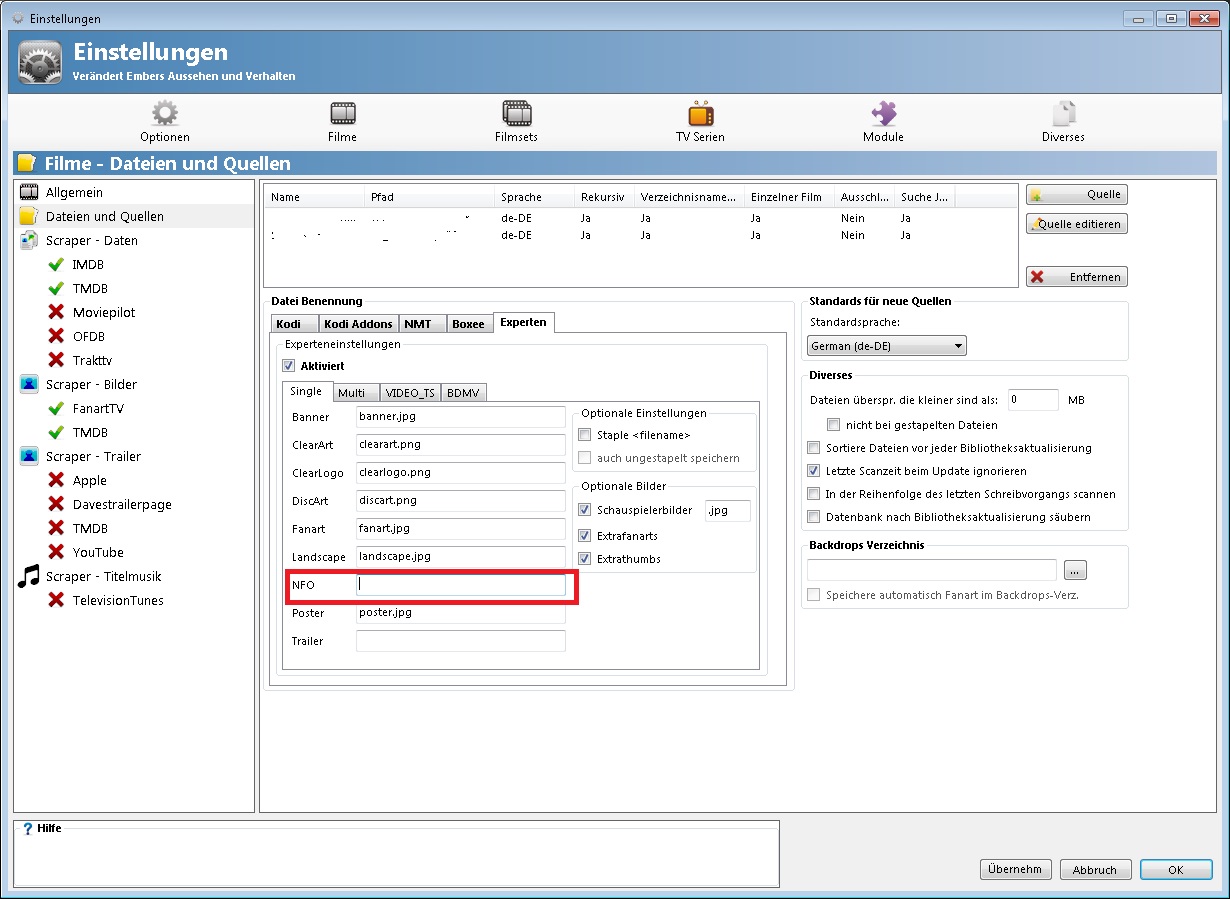Sort sources by the Rekursiv column

605,197
